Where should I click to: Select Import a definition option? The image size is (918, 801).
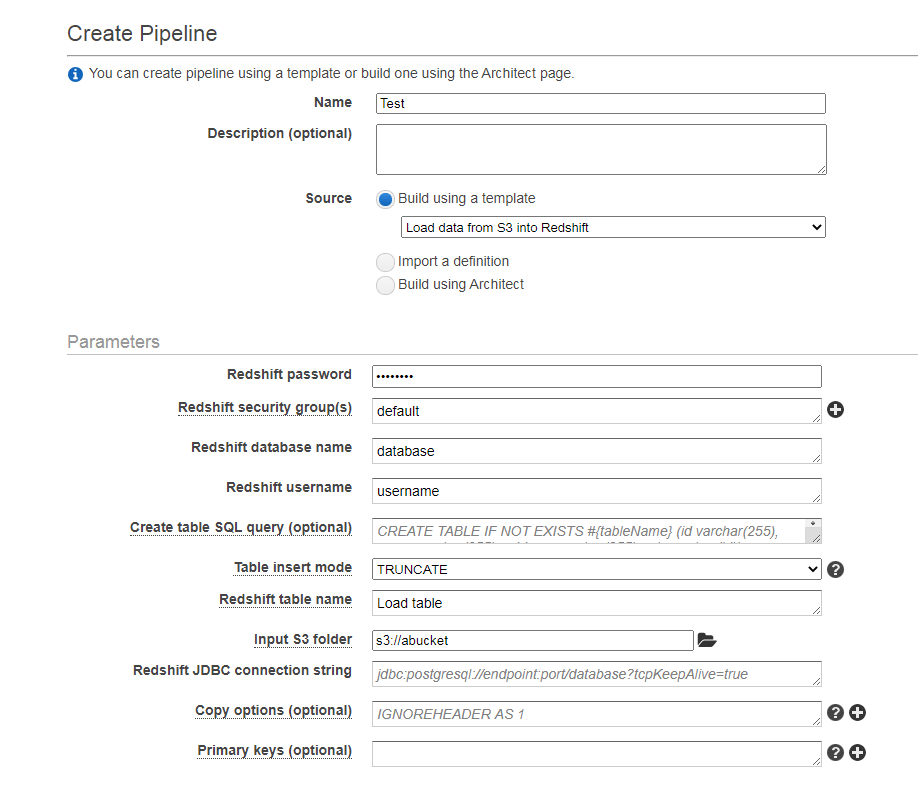click(x=385, y=262)
